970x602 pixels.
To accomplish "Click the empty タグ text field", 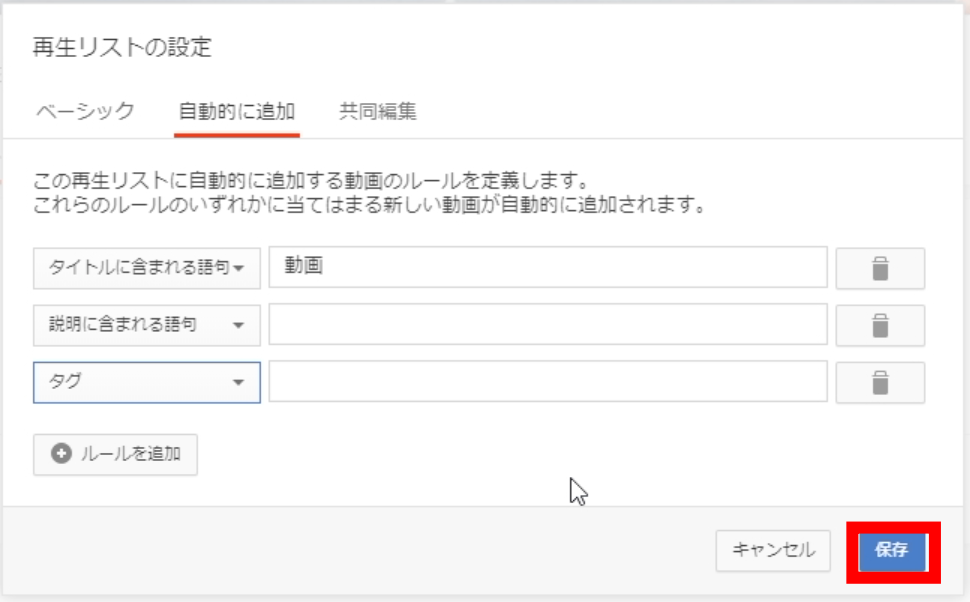I will tap(548, 381).
